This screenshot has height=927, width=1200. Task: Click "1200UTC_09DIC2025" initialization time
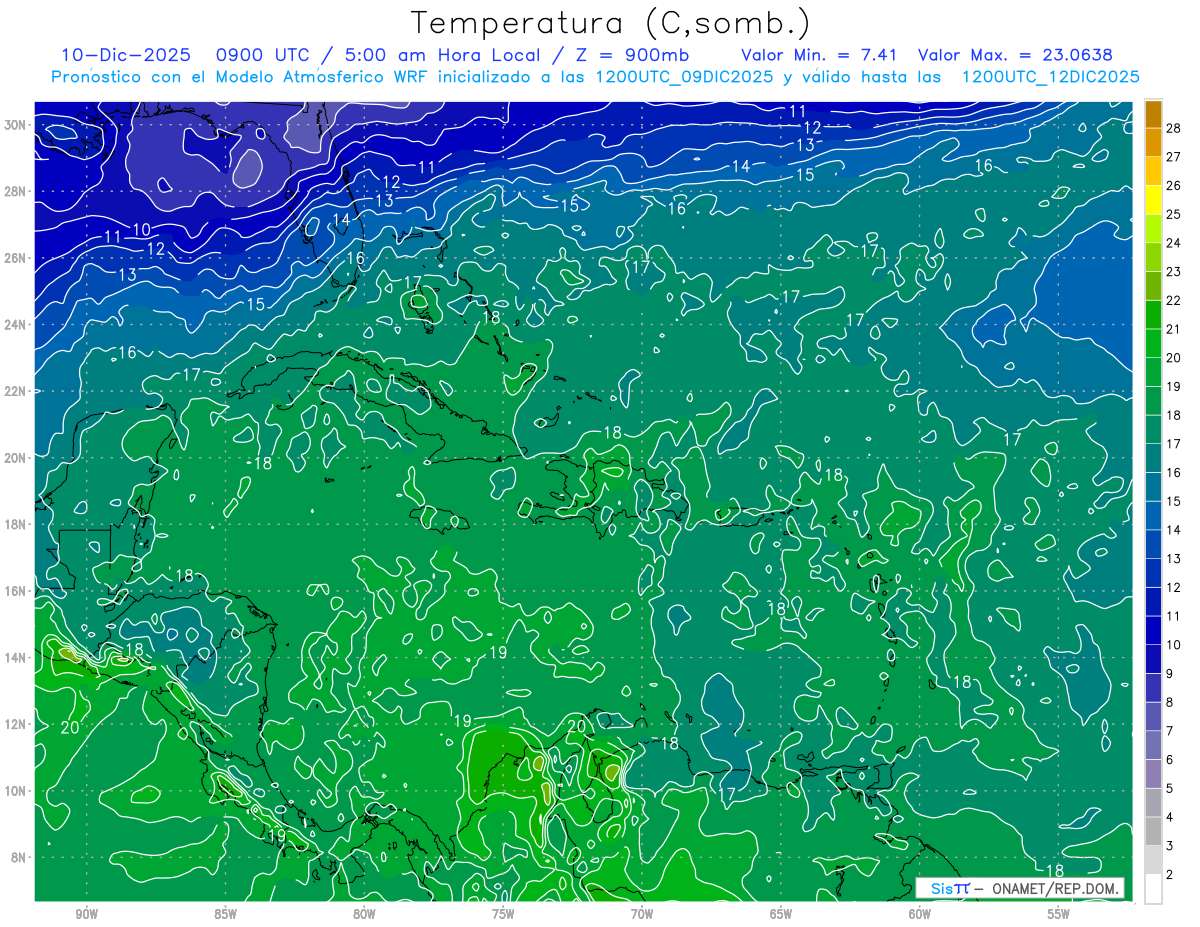684,77
